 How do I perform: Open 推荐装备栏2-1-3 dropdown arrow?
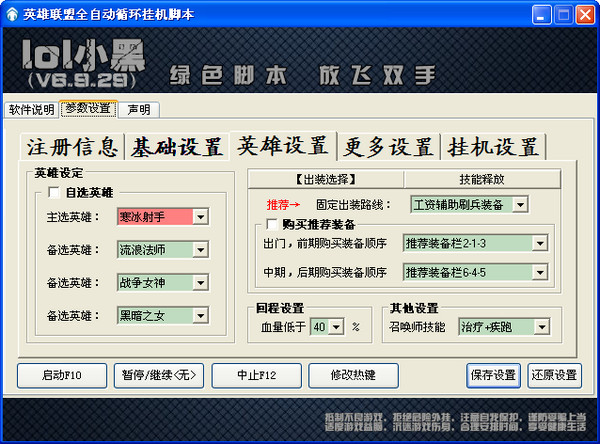(x=540, y=243)
